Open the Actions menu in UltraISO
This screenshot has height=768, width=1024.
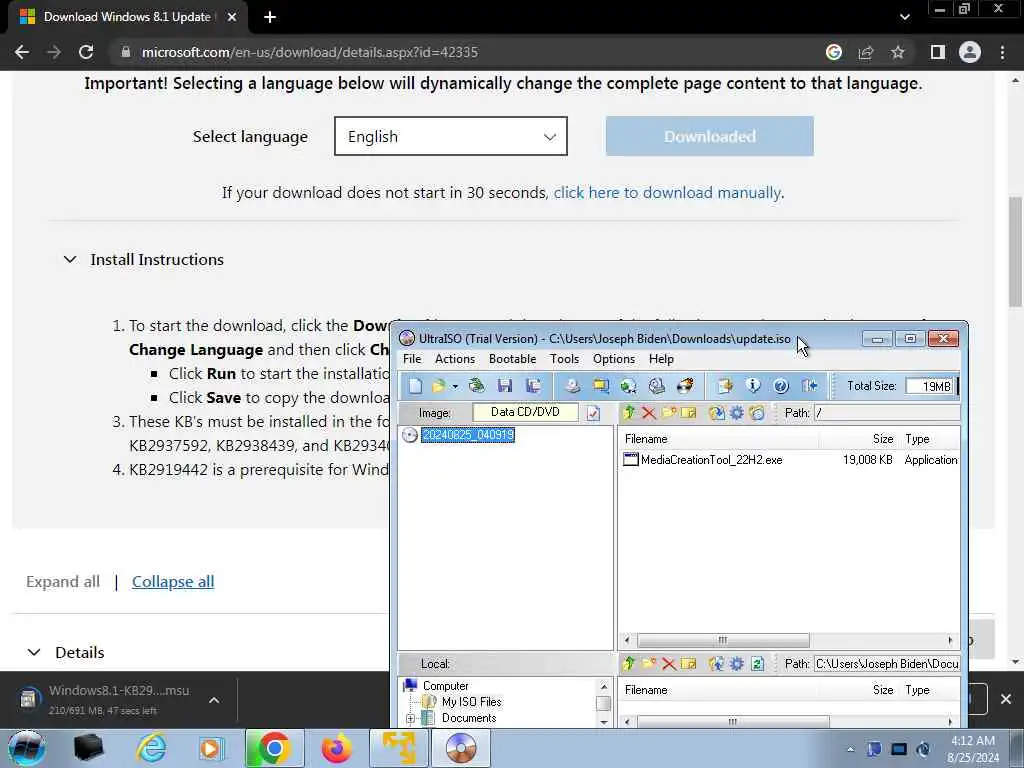point(455,359)
